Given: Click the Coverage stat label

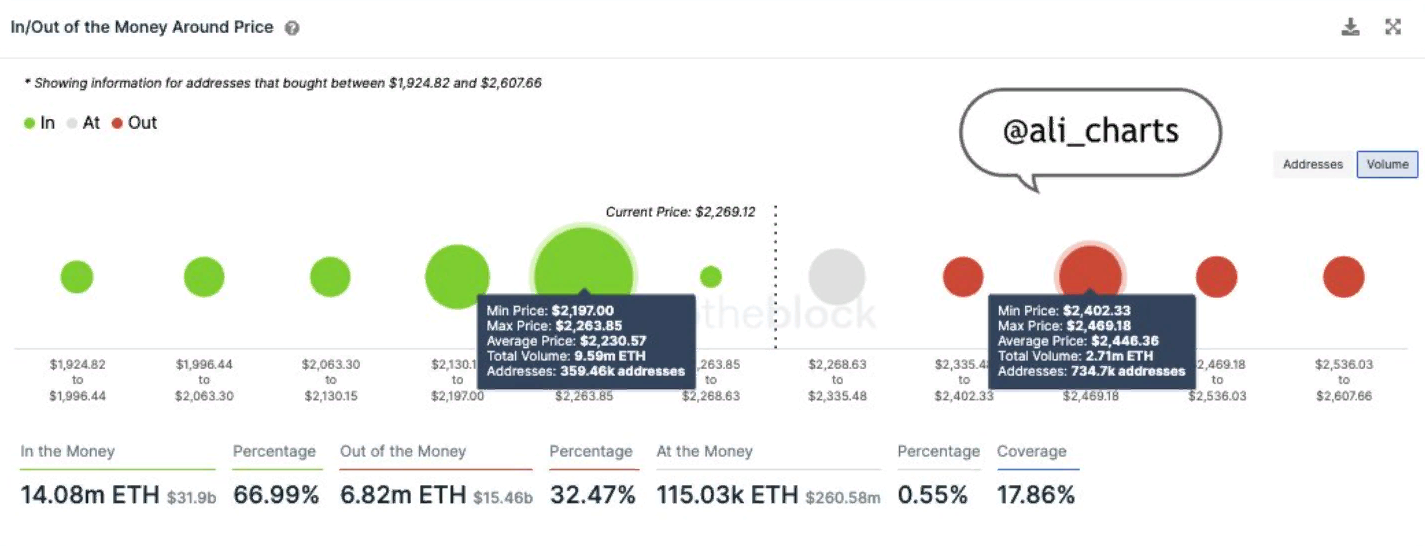Looking at the screenshot, I should 1031,451.
